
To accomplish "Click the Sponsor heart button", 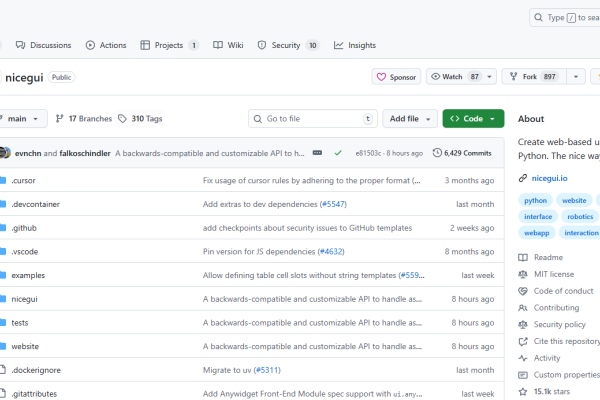I will tap(396, 77).
